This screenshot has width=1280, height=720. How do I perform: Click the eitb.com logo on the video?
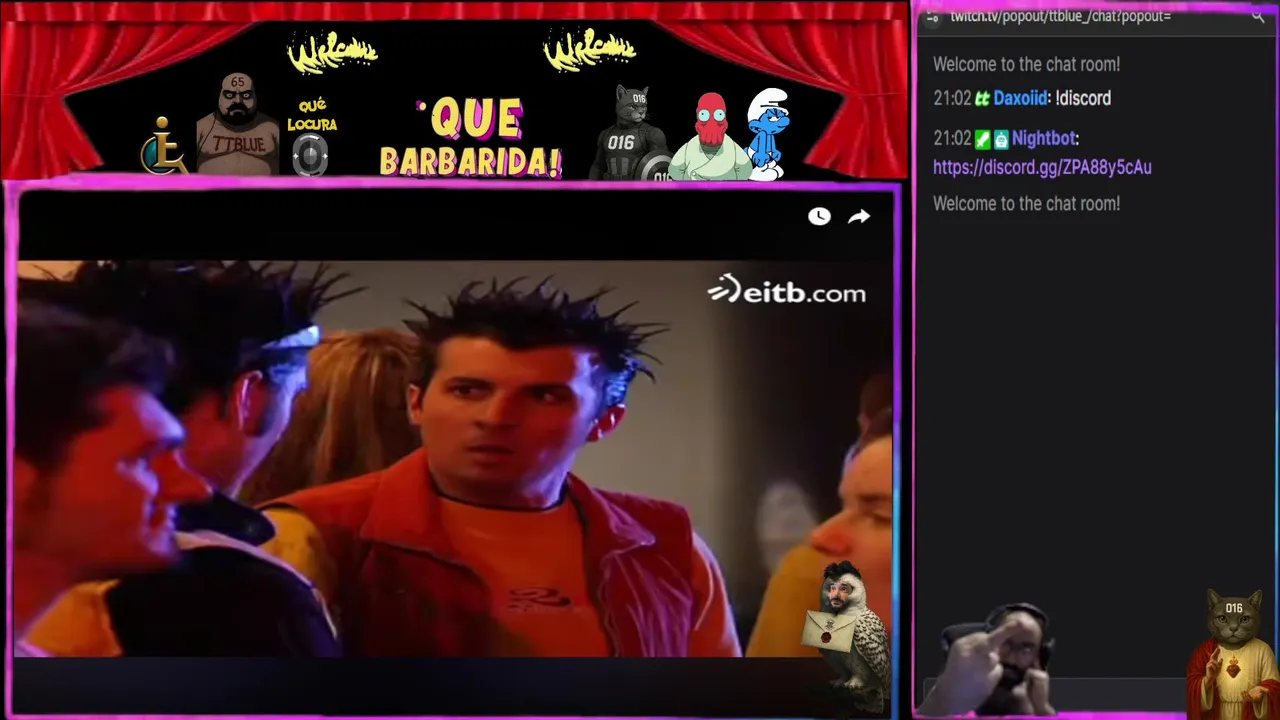tap(787, 291)
